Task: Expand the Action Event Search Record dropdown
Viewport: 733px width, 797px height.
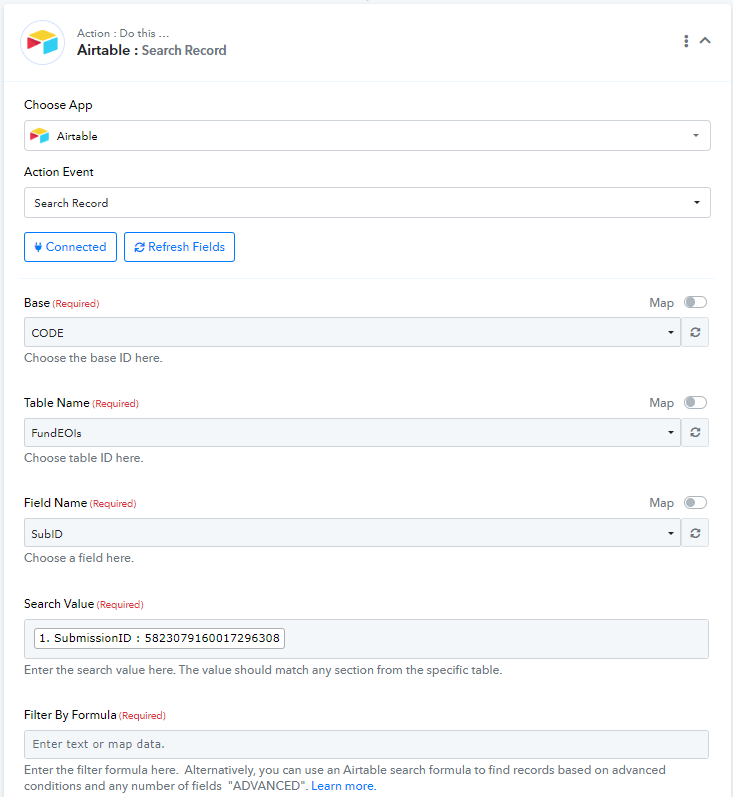Action: point(367,203)
